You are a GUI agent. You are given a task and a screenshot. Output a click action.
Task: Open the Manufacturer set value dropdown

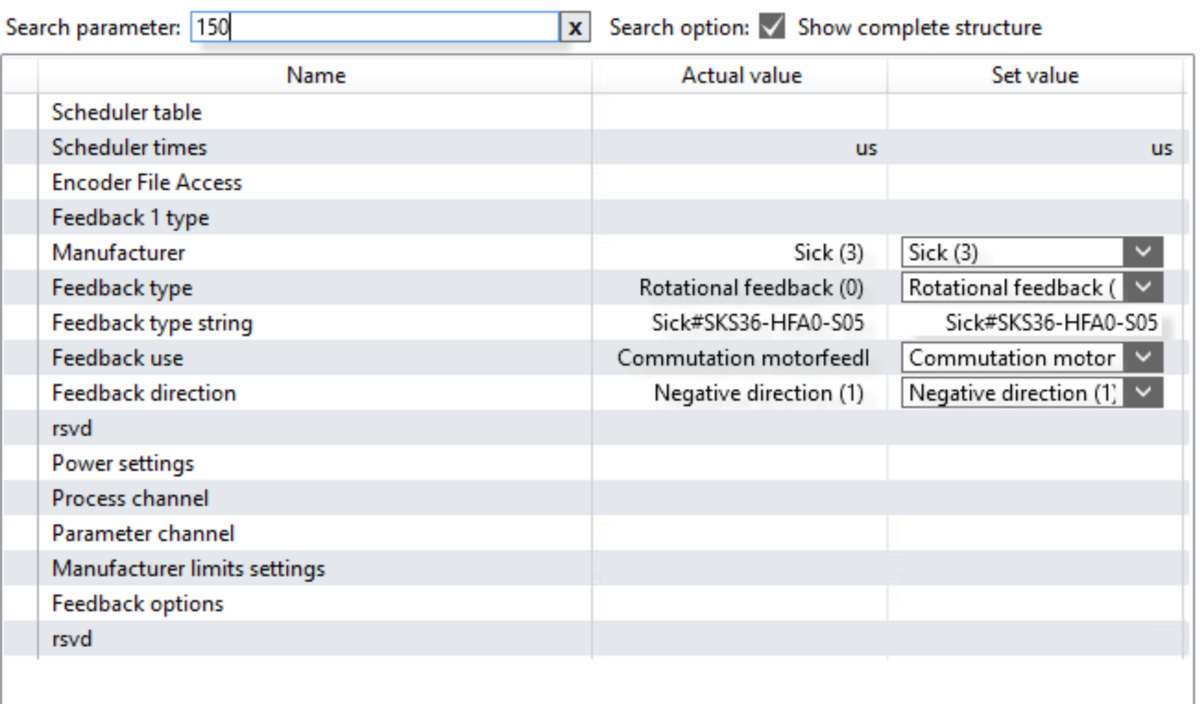click(1145, 253)
